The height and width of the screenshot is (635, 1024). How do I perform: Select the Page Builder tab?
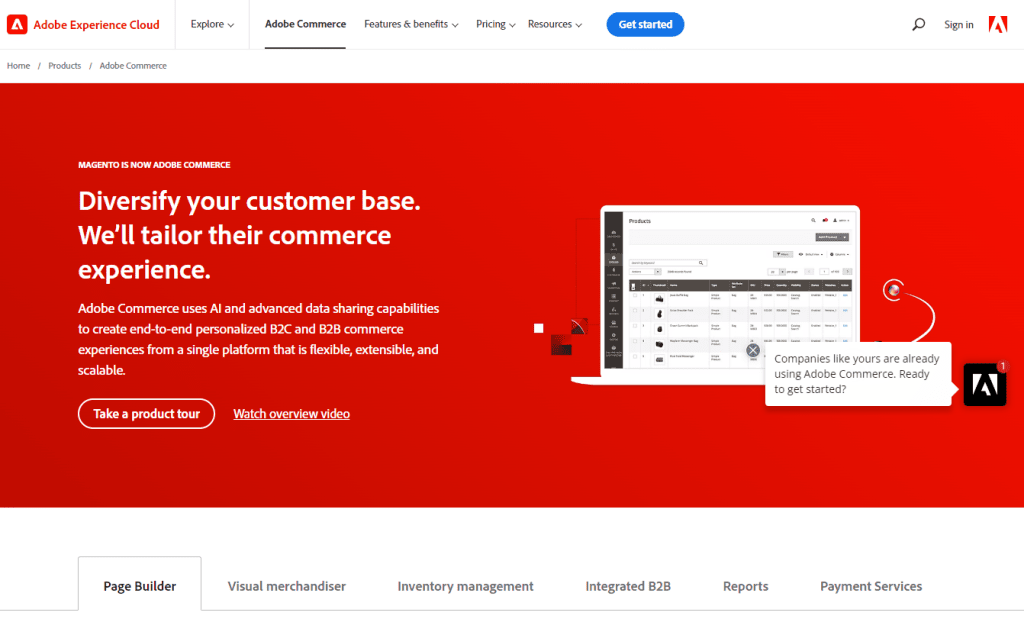pos(140,586)
